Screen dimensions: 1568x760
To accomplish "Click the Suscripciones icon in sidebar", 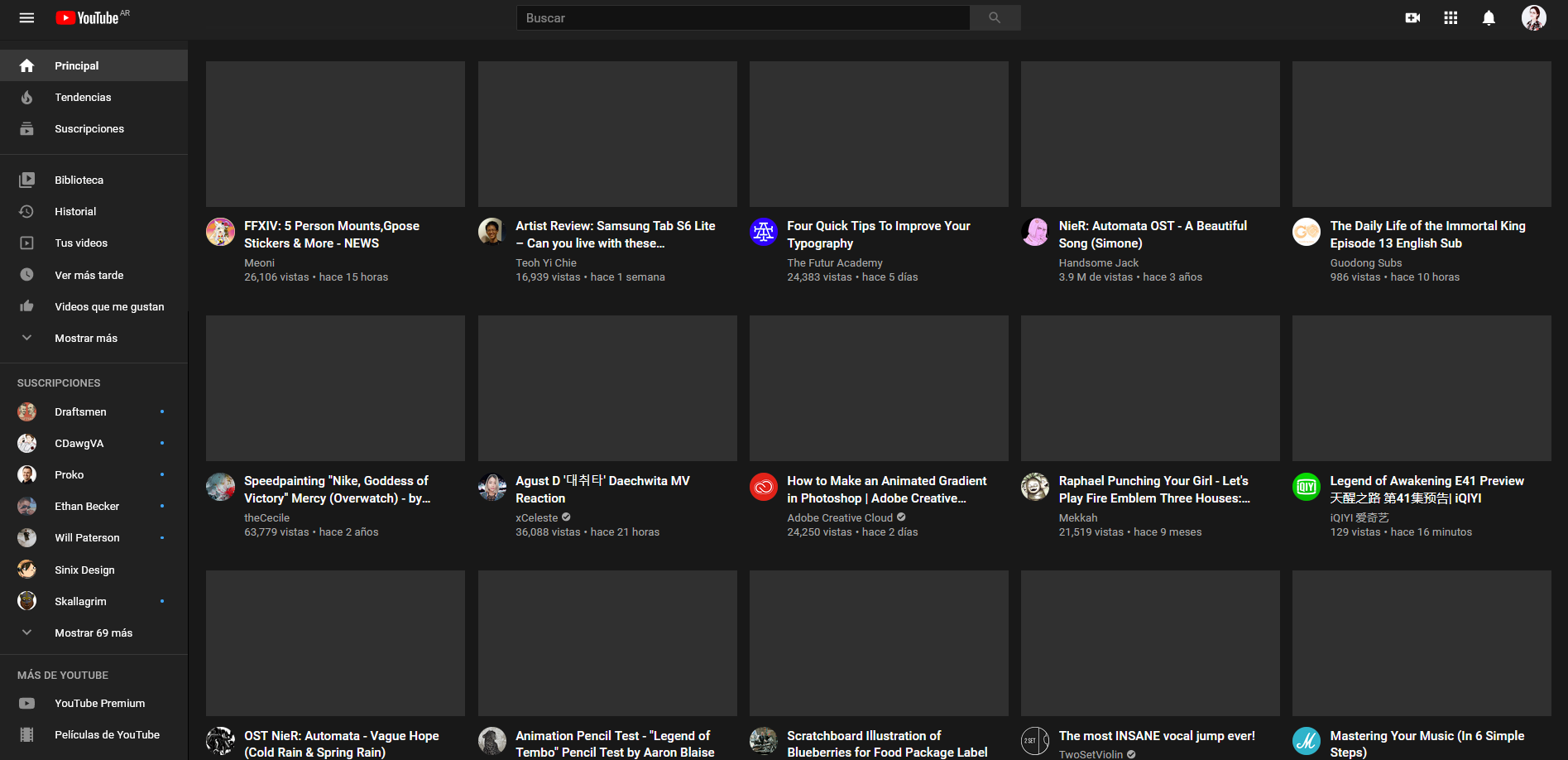I will point(26,128).
